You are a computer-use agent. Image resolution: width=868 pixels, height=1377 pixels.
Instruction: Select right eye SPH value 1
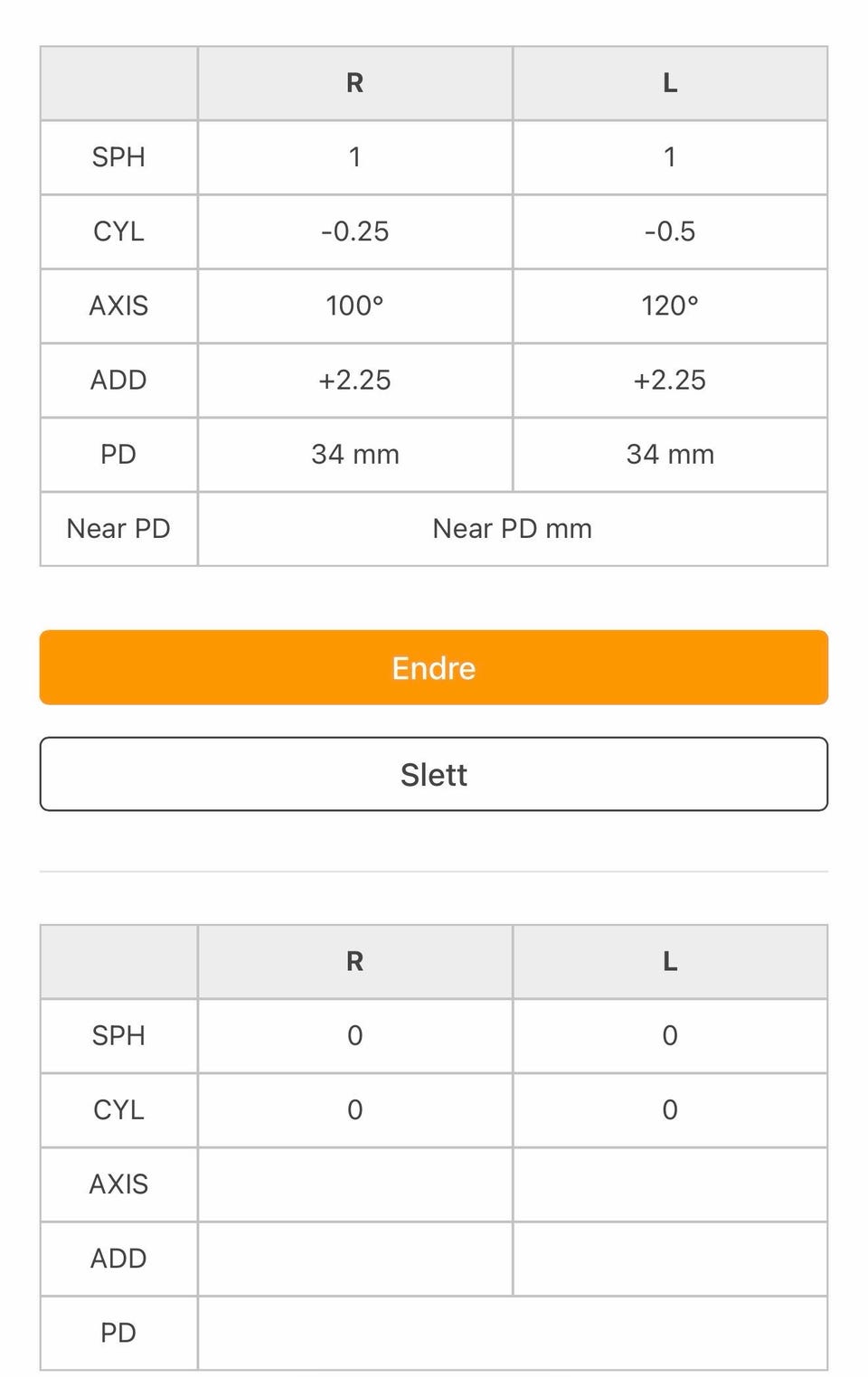point(354,157)
